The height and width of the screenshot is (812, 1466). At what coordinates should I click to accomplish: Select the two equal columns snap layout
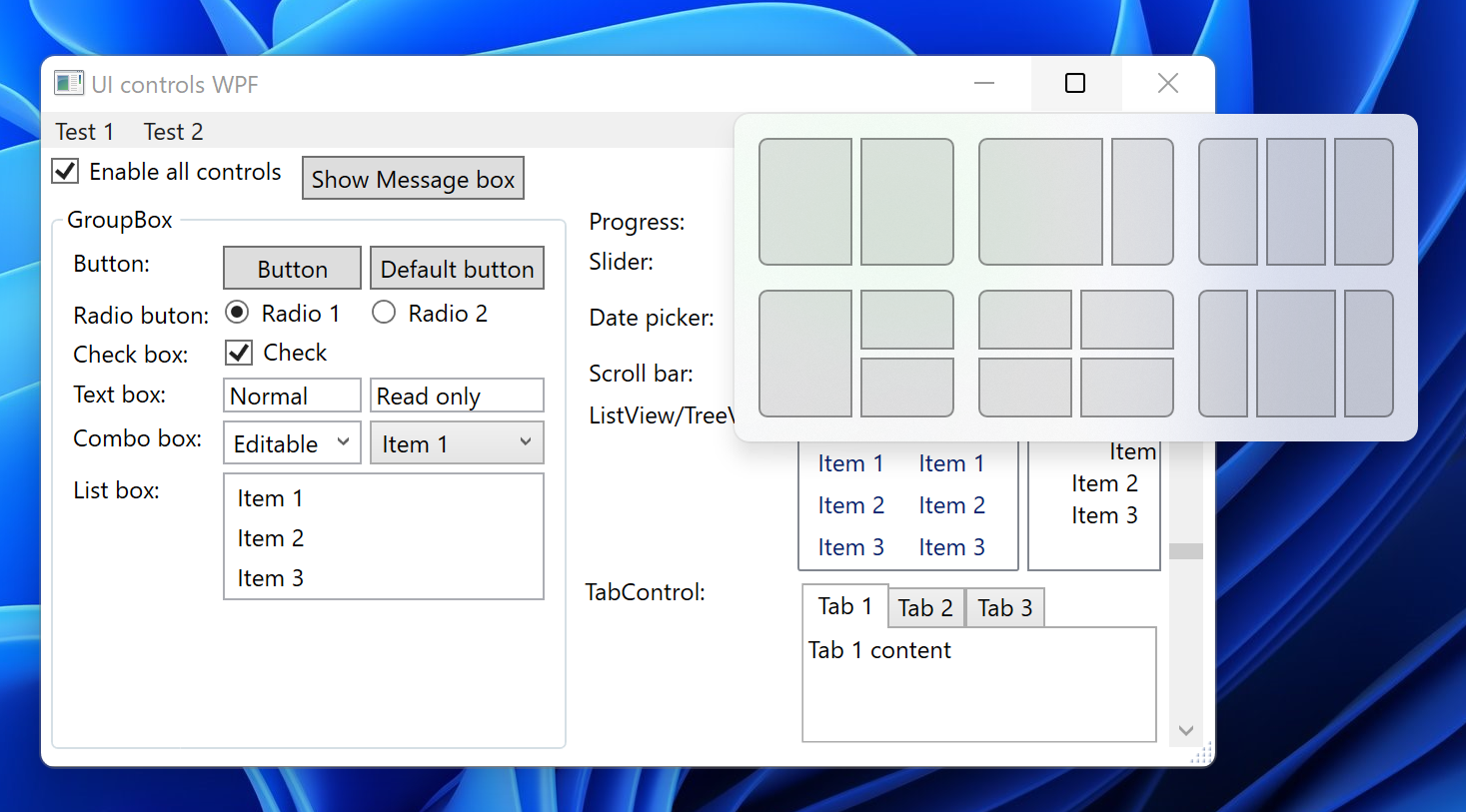click(855, 202)
